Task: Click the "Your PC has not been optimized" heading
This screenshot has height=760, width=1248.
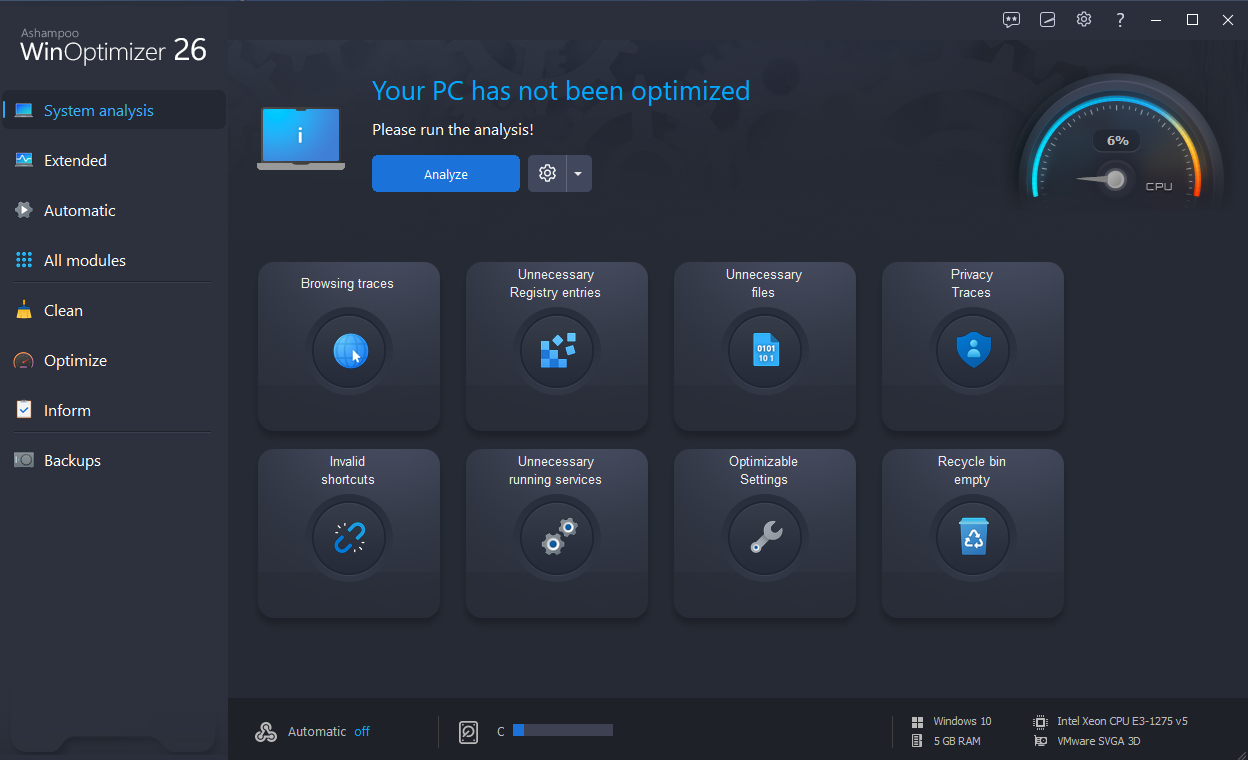Action: point(561,91)
